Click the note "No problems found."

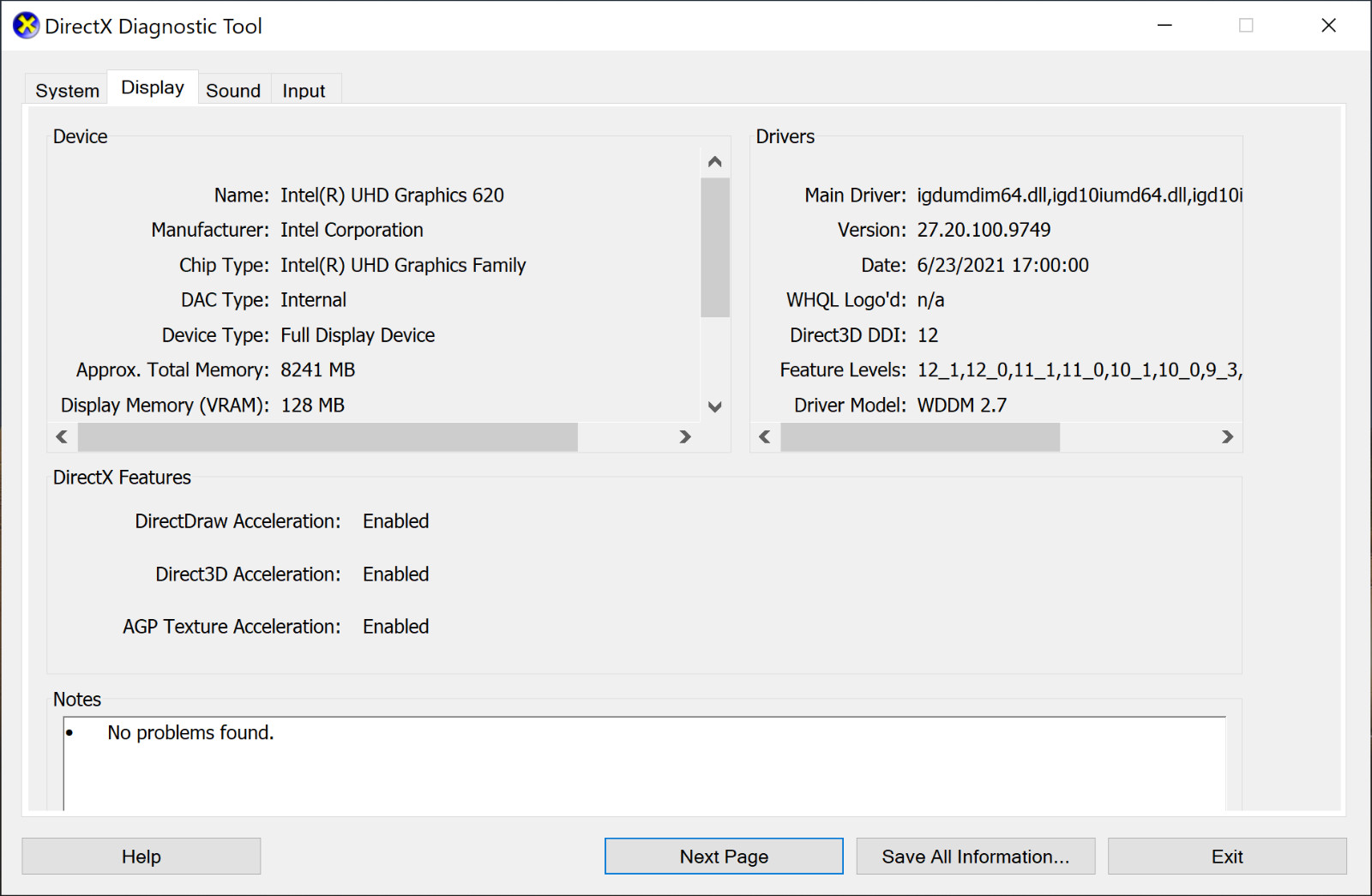point(190,732)
